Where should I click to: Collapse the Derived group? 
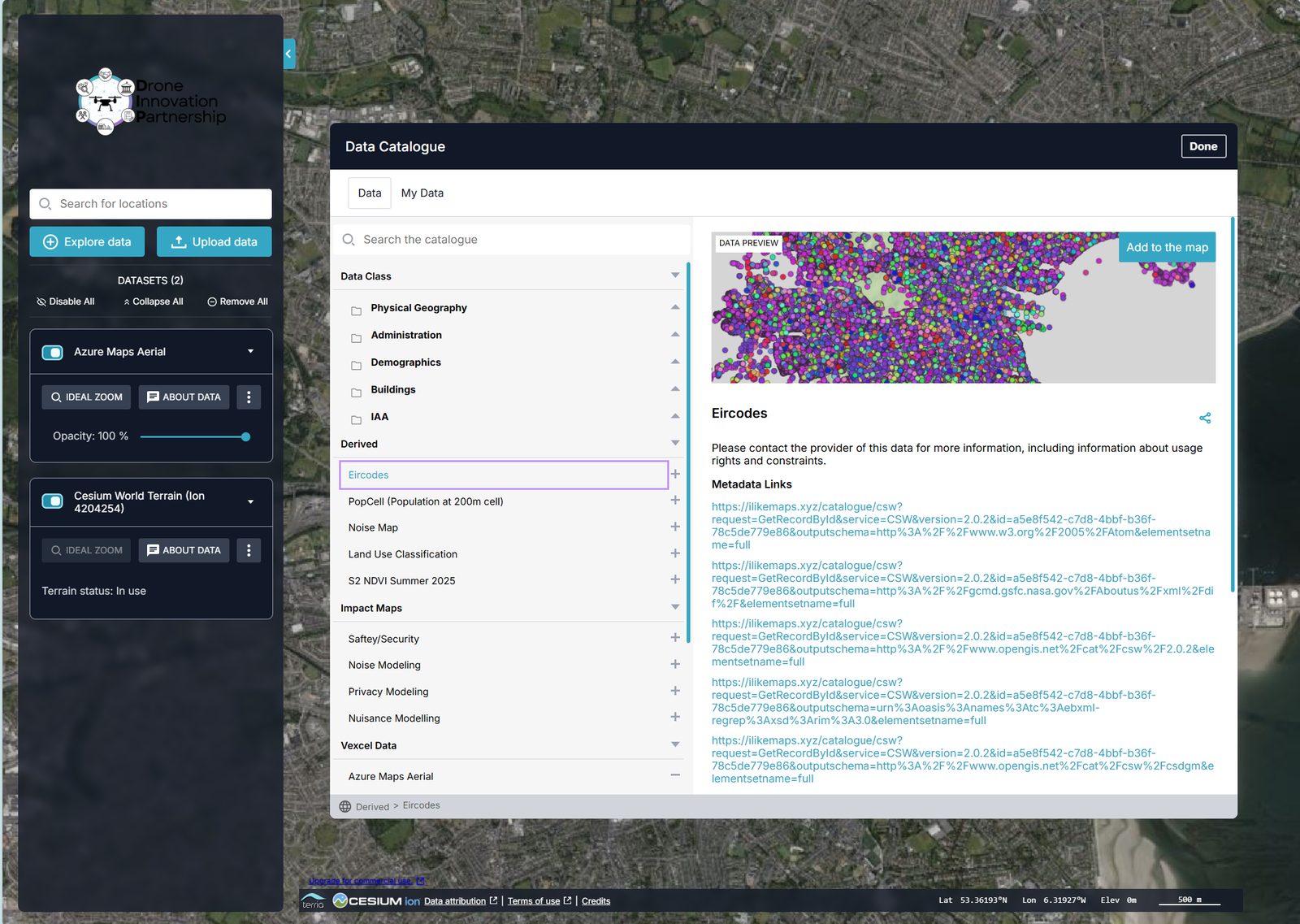click(x=675, y=443)
